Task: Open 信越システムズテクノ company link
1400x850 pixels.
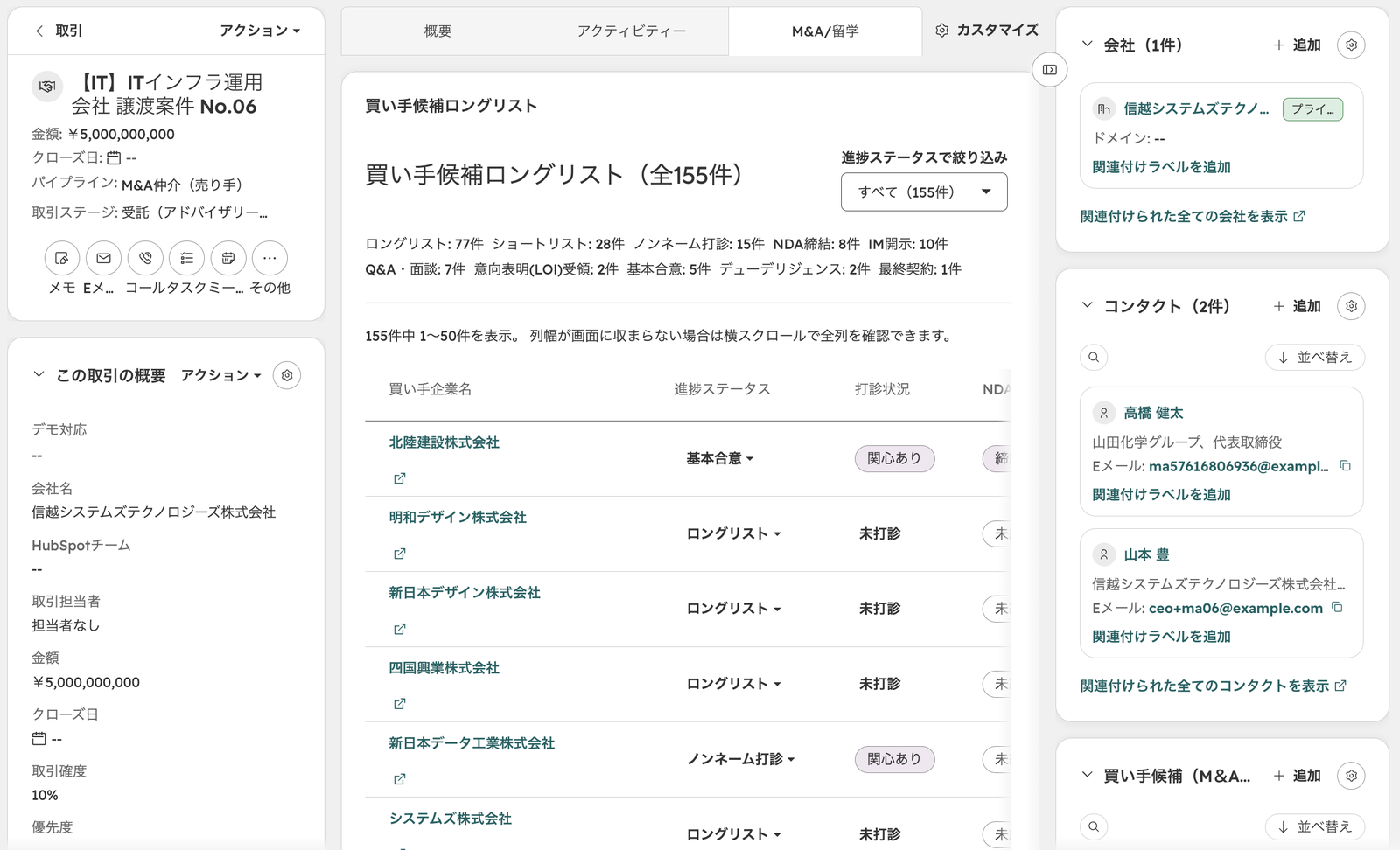Action: [x=1196, y=108]
